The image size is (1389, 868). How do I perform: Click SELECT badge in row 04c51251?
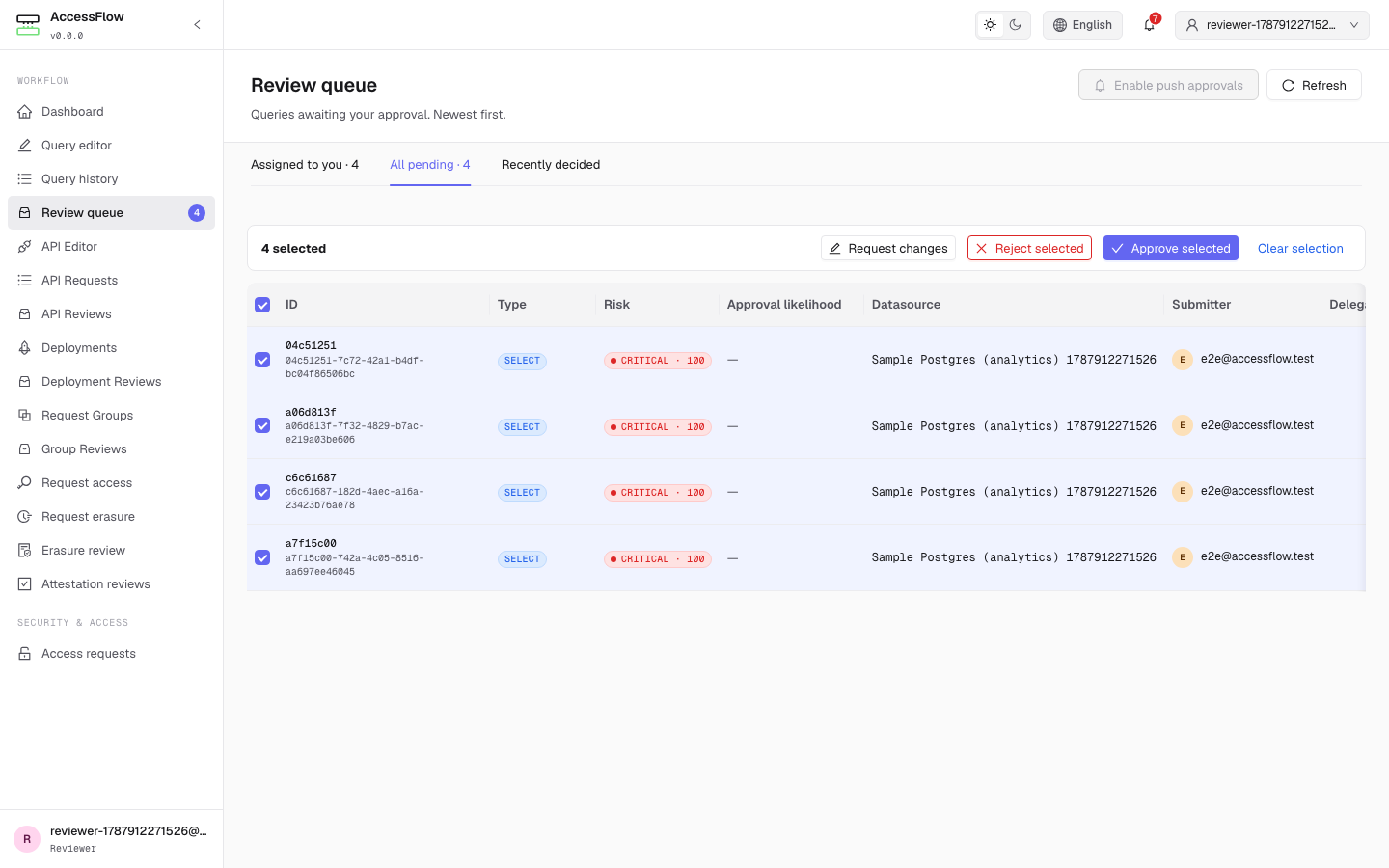tap(522, 361)
